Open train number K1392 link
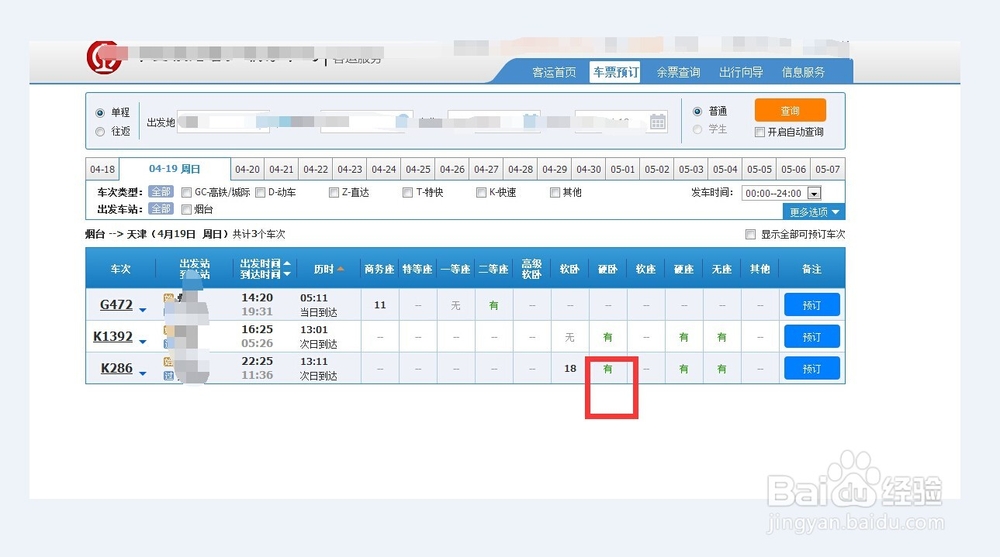The width and height of the screenshot is (1000, 557). click(x=113, y=336)
